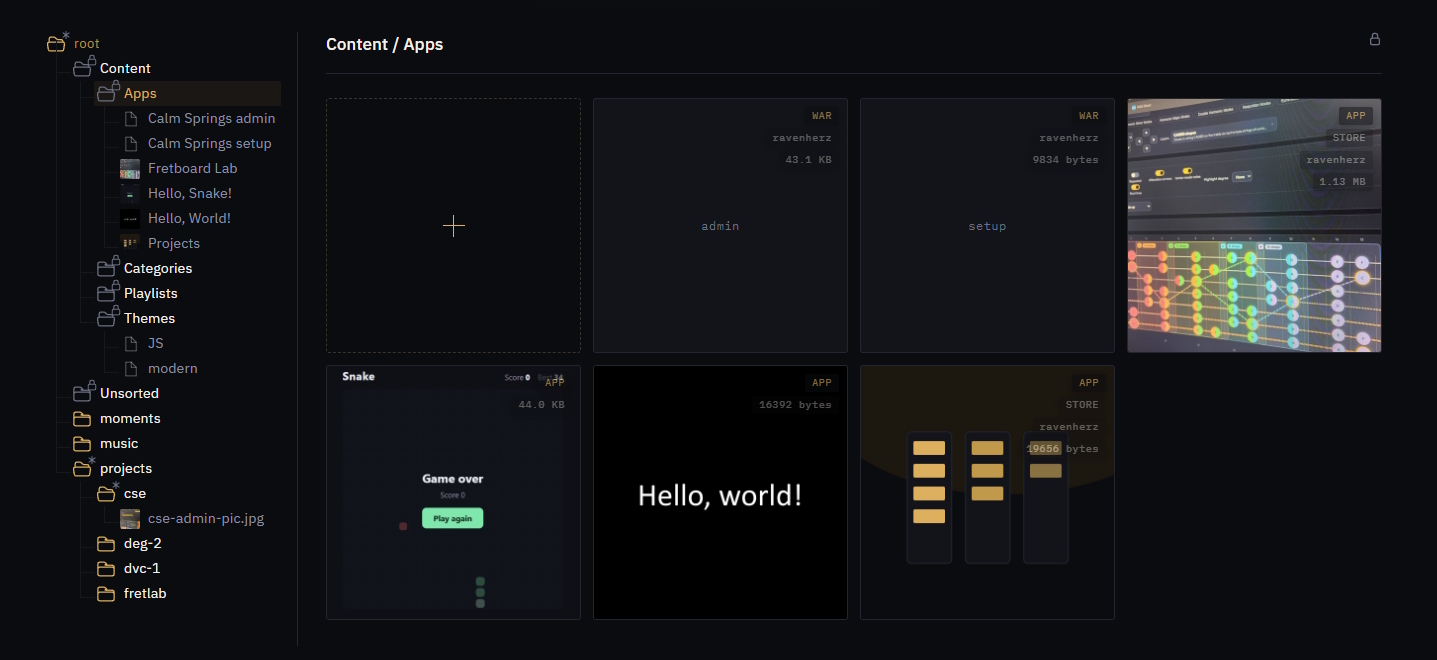This screenshot has width=1437, height=660.
Task: Click the Projects tree thumbnail icon
Action: pyautogui.click(x=130, y=243)
